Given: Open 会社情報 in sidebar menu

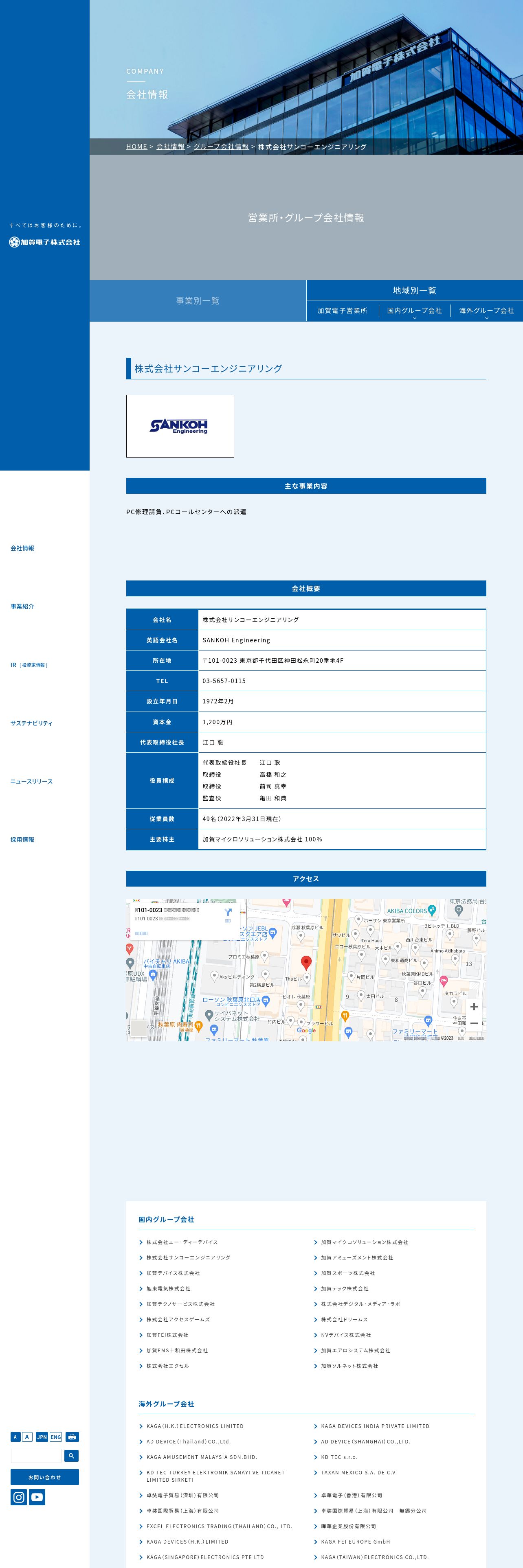Looking at the screenshot, I should click(22, 548).
